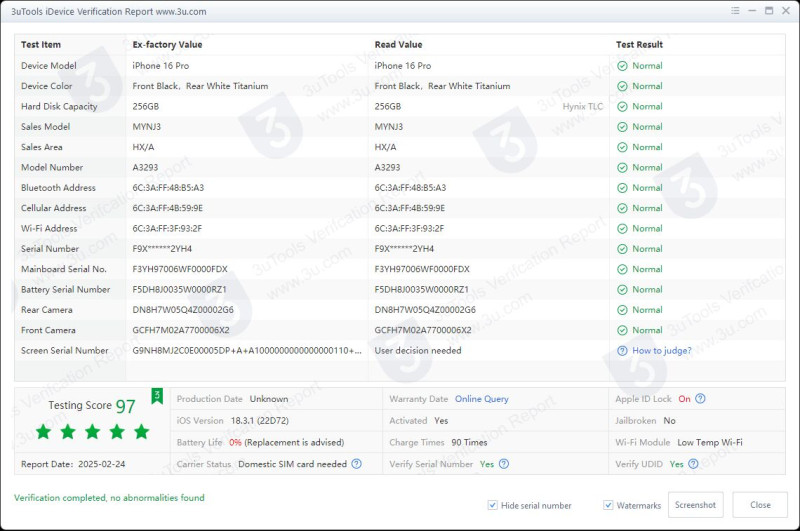Click the Verify Serial Number Yes value
This screenshot has height=531, width=800.
(x=487, y=464)
